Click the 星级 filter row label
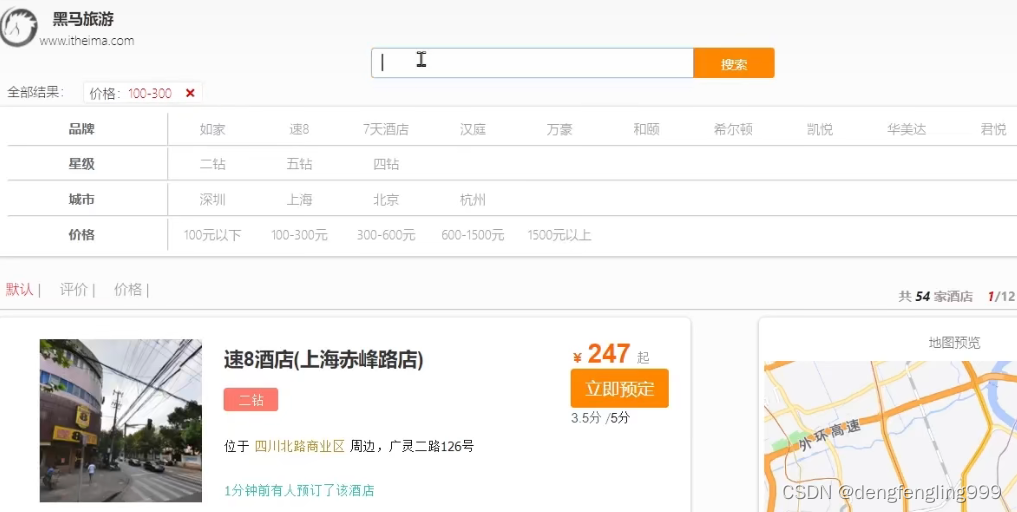The height and width of the screenshot is (512, 1017). (82, 164)
